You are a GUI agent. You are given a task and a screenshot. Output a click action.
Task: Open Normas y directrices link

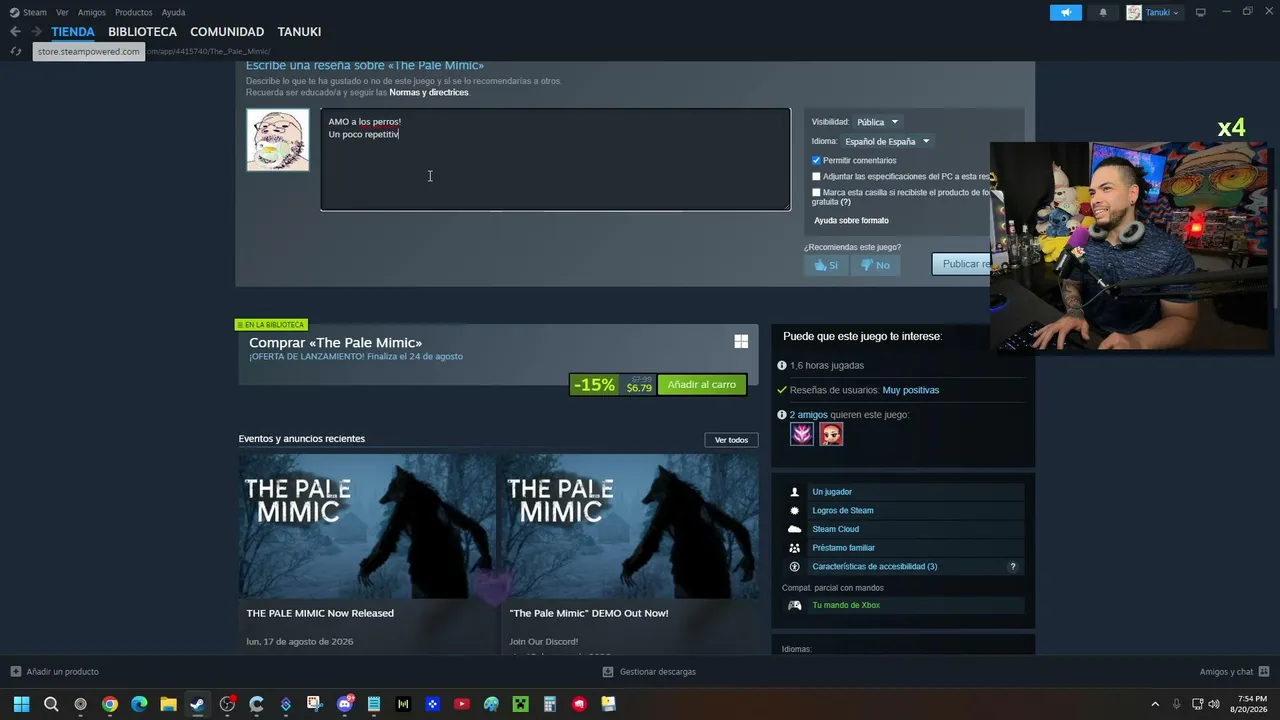[x=429, y=92]
